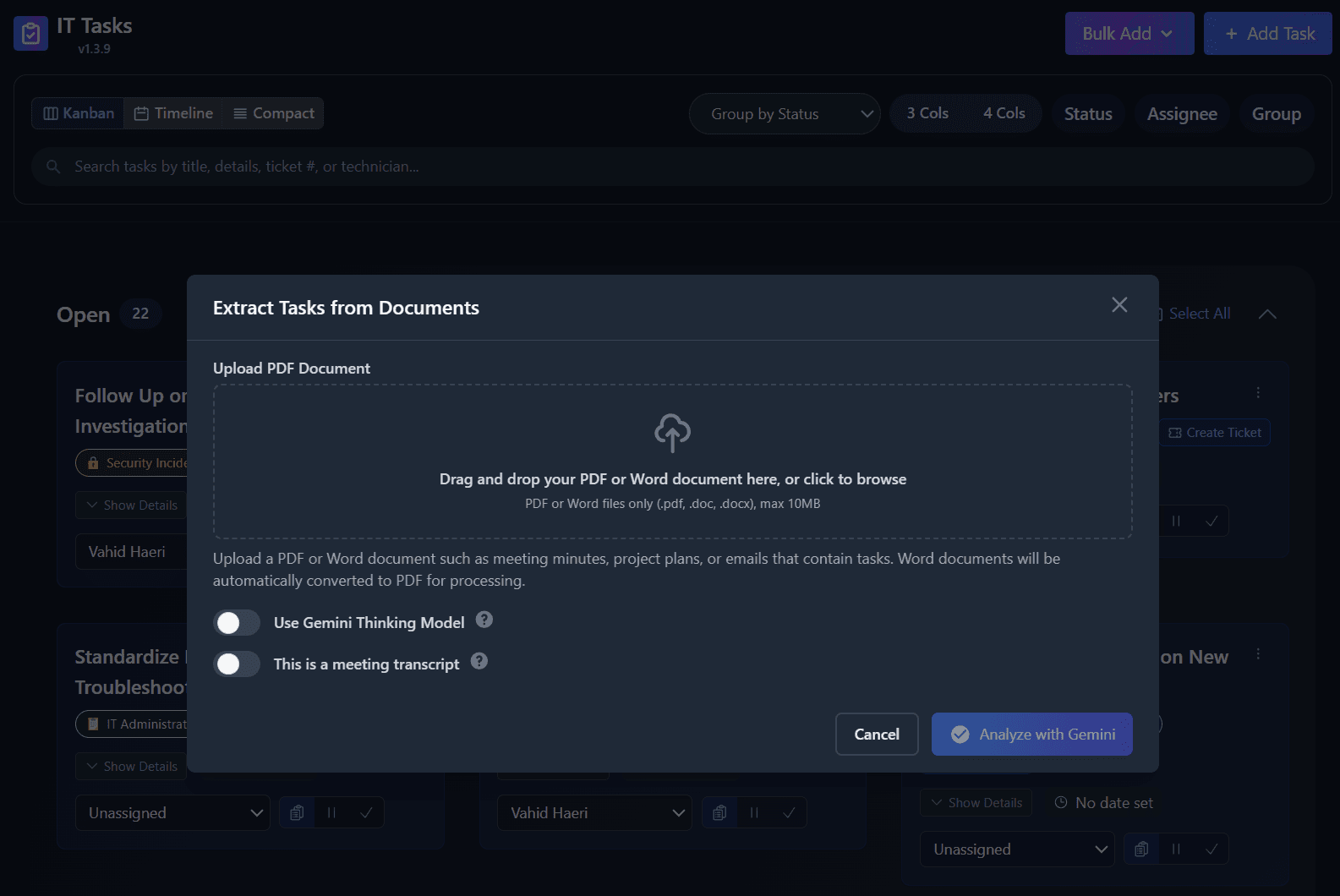Switch to Compact view

(273, 113)
